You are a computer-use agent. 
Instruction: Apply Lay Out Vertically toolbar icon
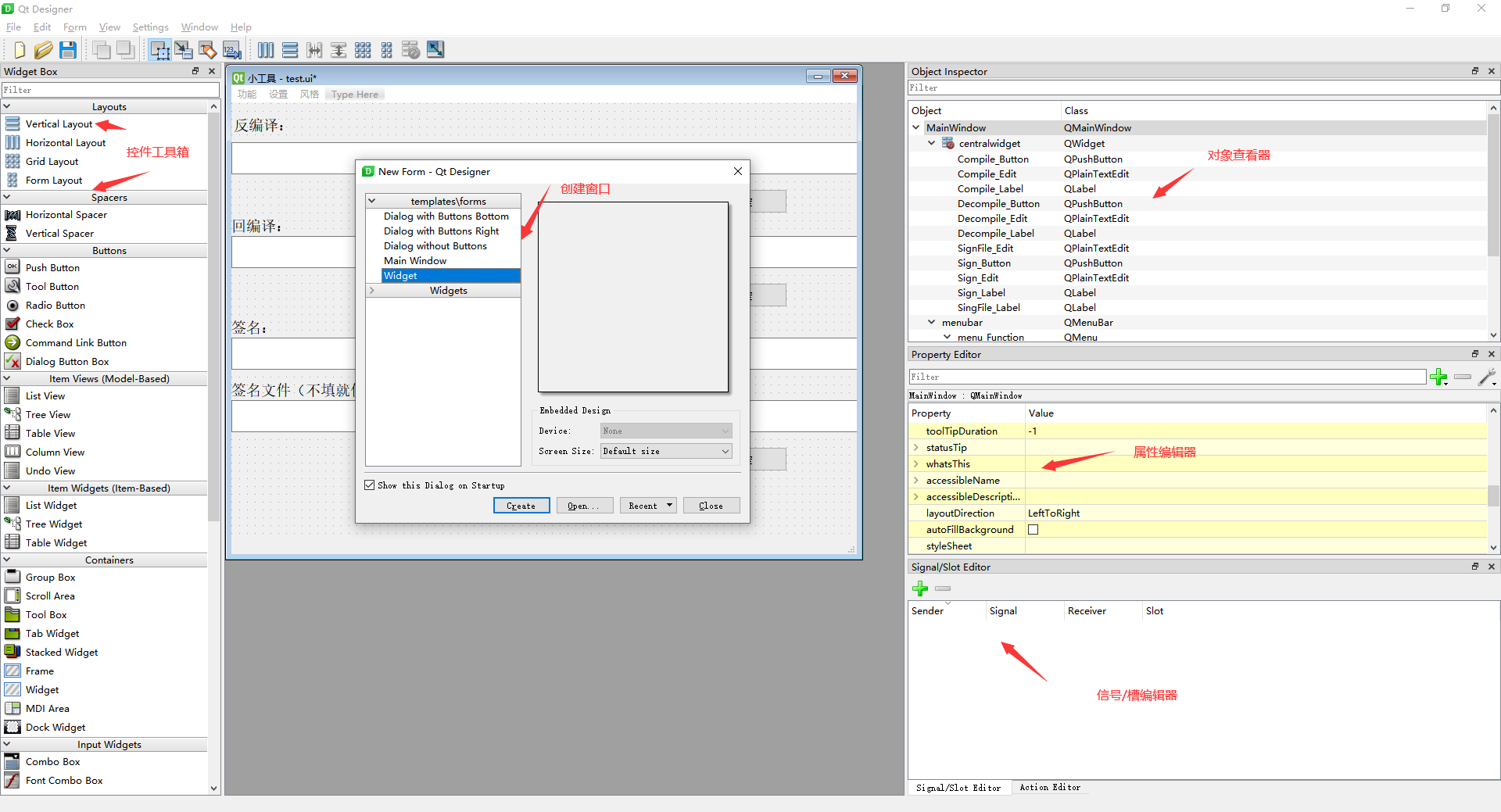290,50
